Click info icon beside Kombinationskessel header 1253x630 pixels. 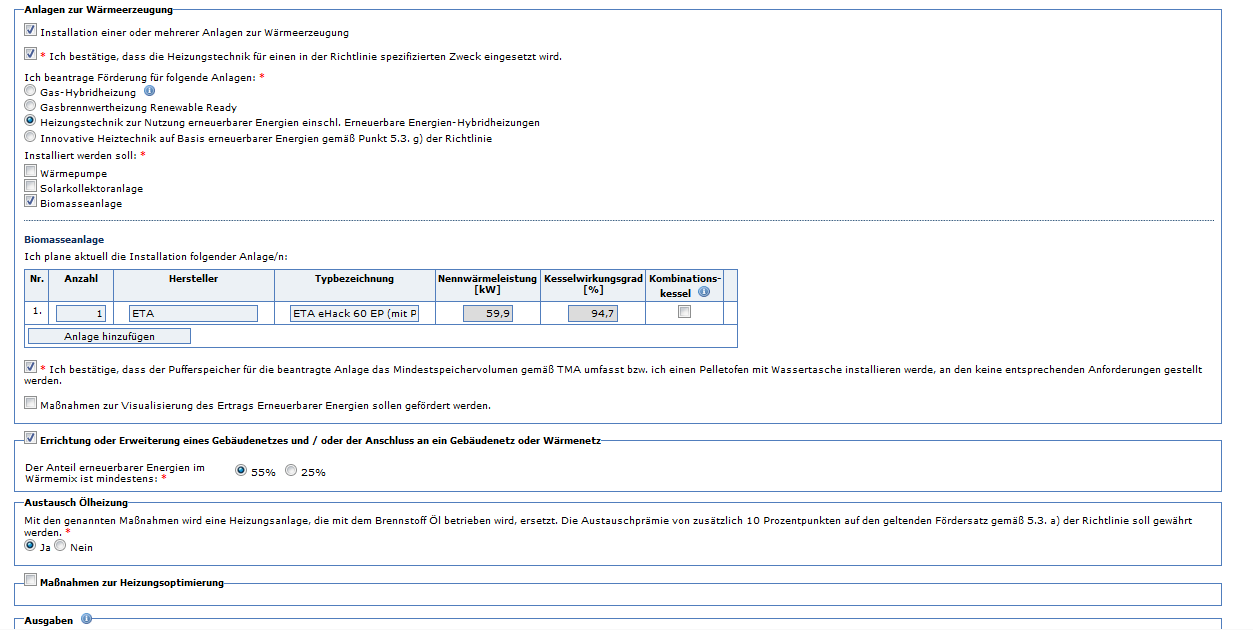pos(704,292)
